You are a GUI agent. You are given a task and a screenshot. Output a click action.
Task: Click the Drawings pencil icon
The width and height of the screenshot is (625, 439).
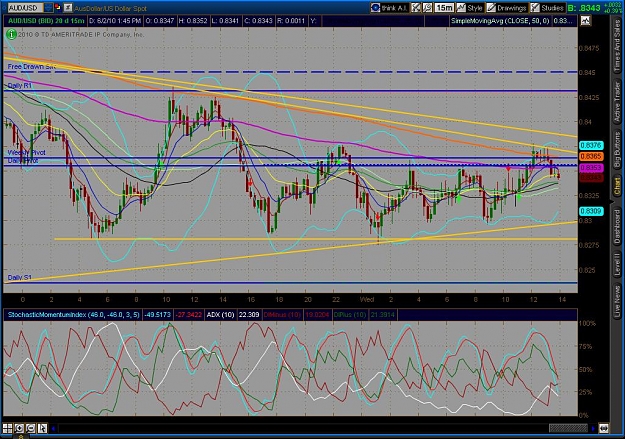point(491,8)
